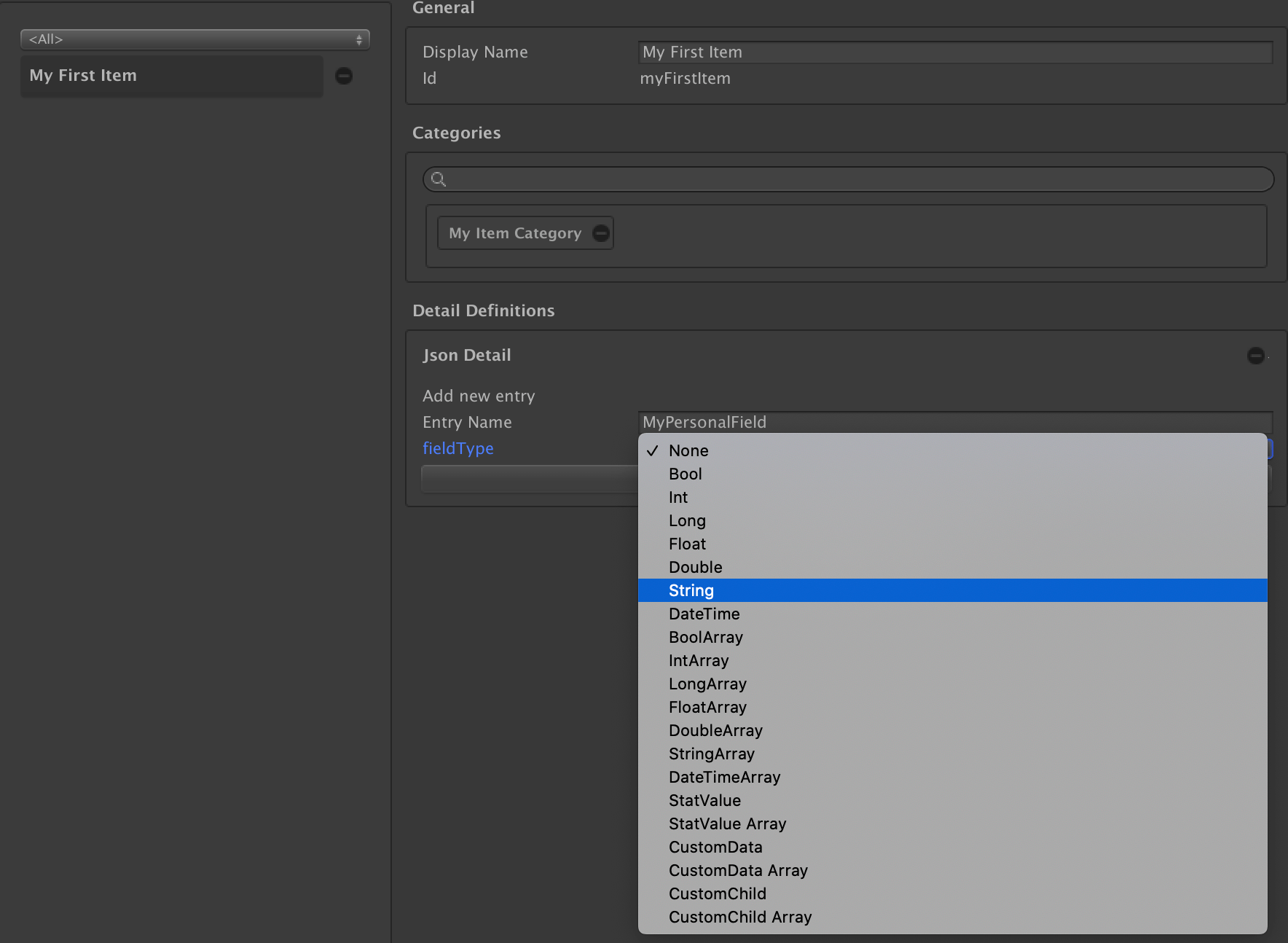1288x943 pixels.
Task: Click the Json Detail heading
Action: pyautogui.click(x=467, y=356)
